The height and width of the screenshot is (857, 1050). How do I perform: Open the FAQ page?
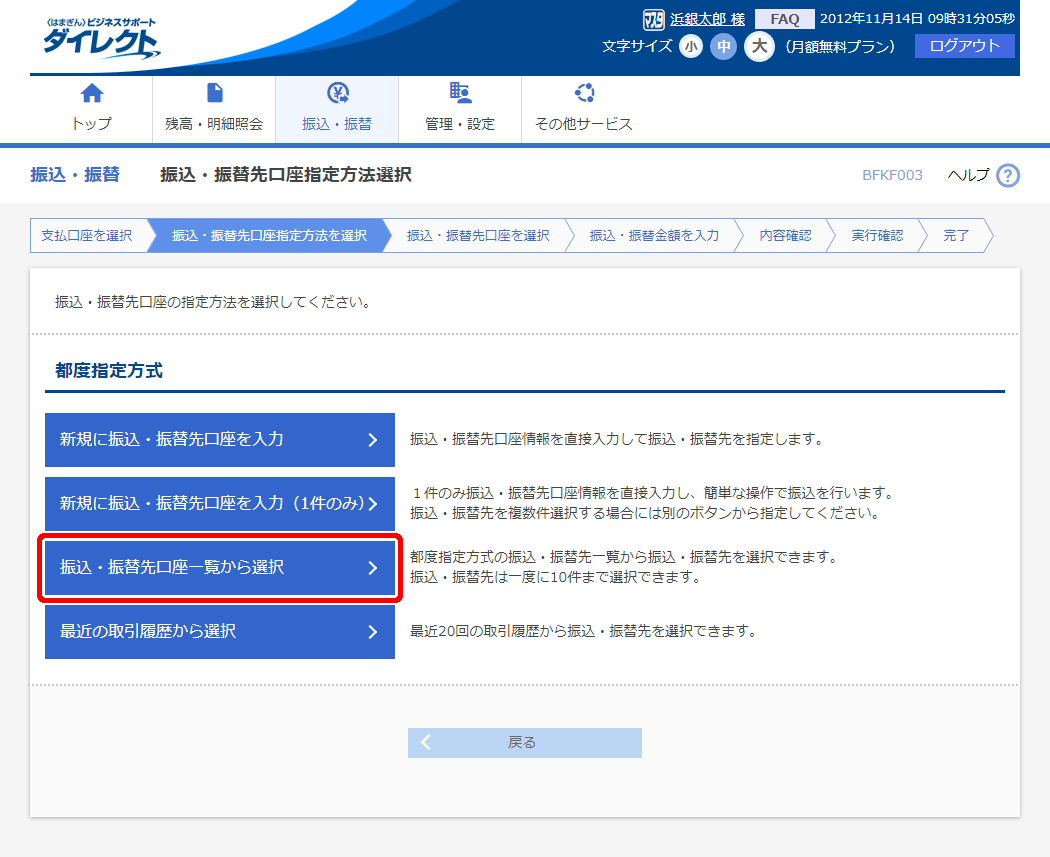coord(785,19)
